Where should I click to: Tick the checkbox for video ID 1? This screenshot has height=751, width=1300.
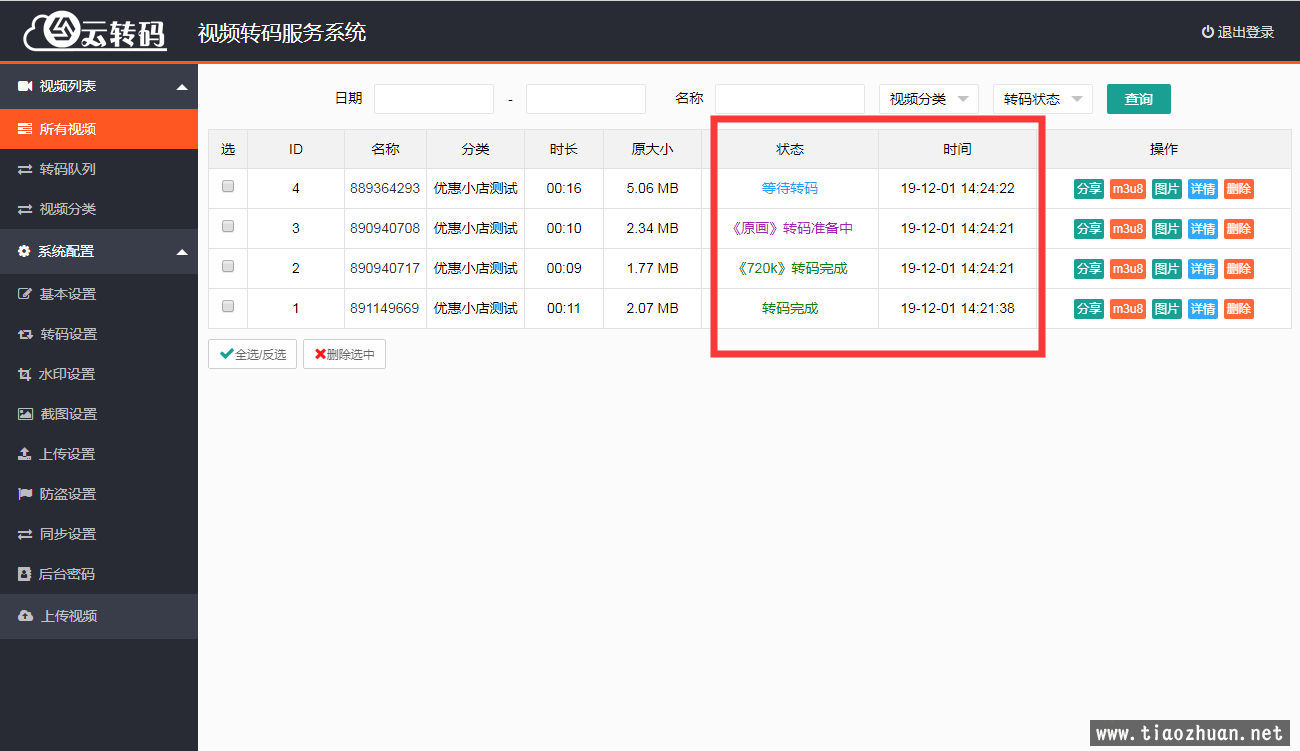tap(228, 306)
